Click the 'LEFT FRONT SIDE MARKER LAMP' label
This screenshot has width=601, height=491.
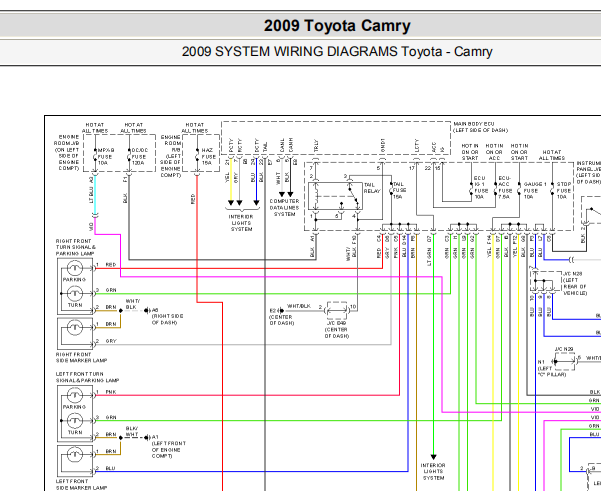point(81,484)
